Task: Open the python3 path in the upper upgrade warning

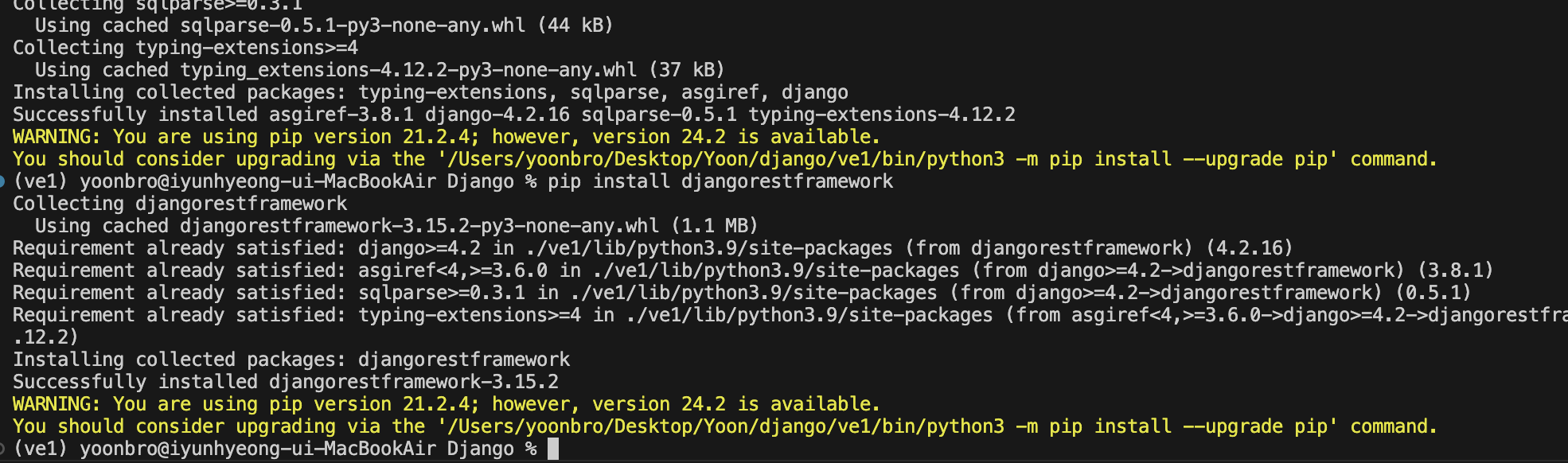Action: click(726, 159)
